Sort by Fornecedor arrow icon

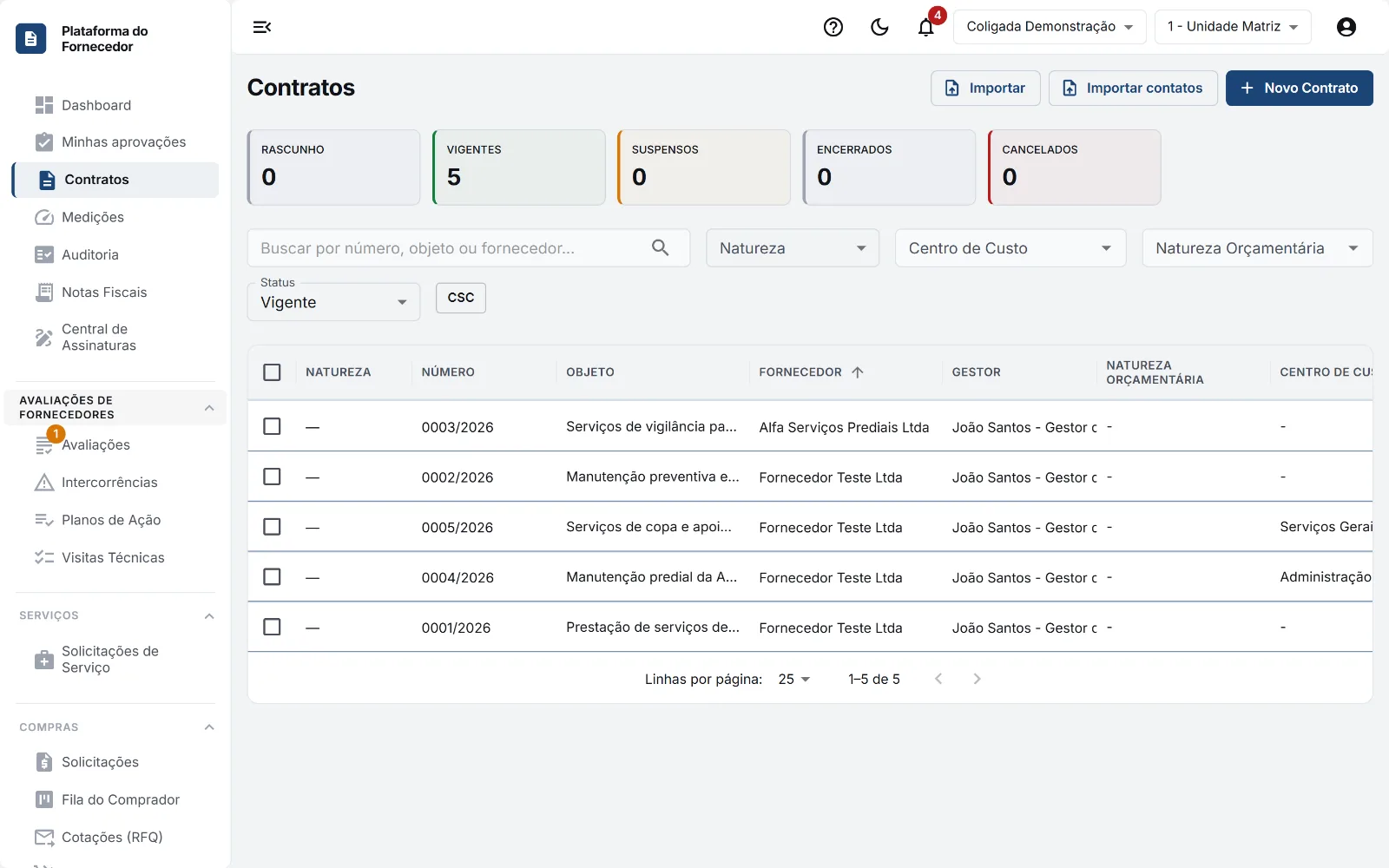coord(858,372)
